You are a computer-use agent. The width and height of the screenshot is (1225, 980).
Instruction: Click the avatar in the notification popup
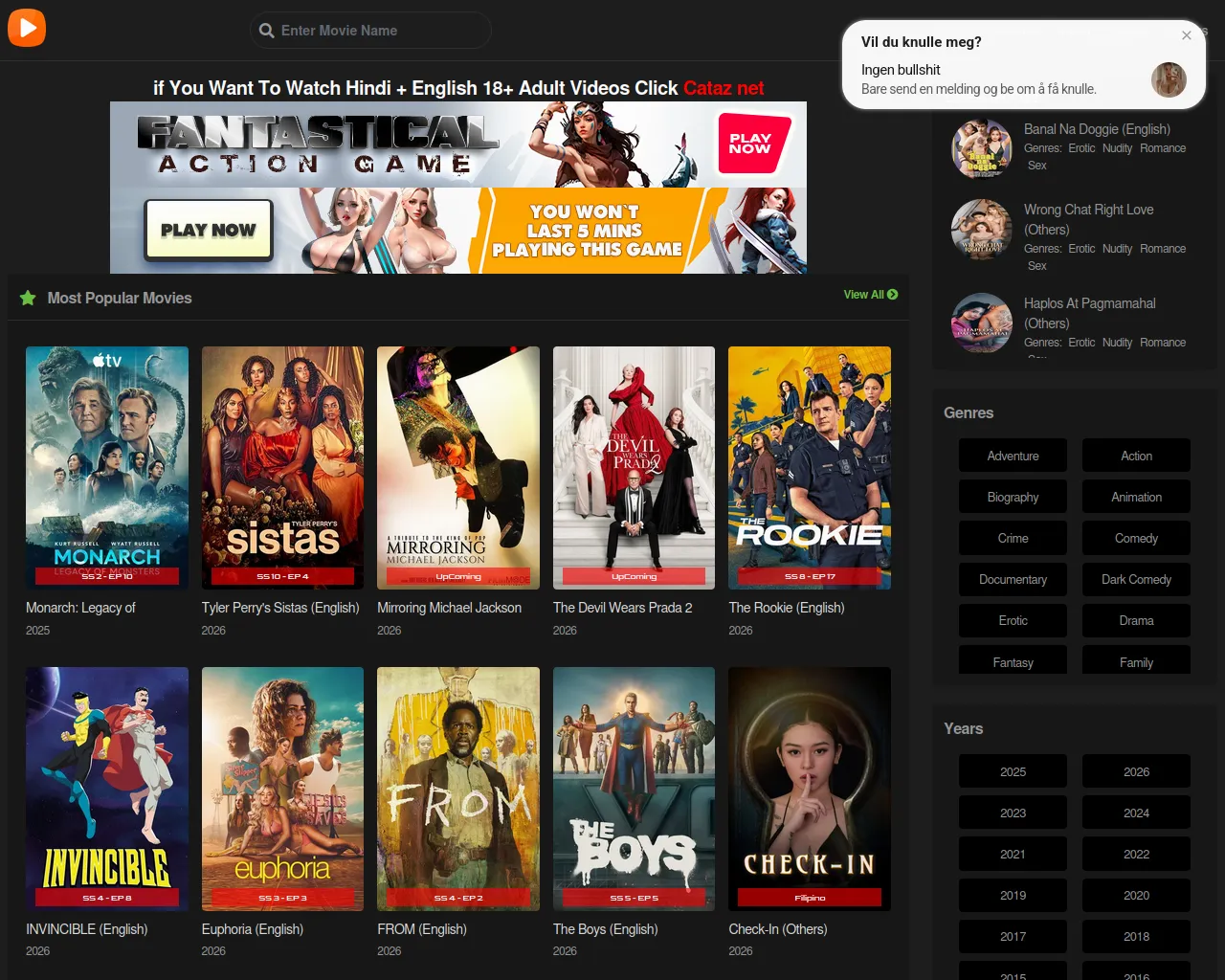click(1169, 79)
